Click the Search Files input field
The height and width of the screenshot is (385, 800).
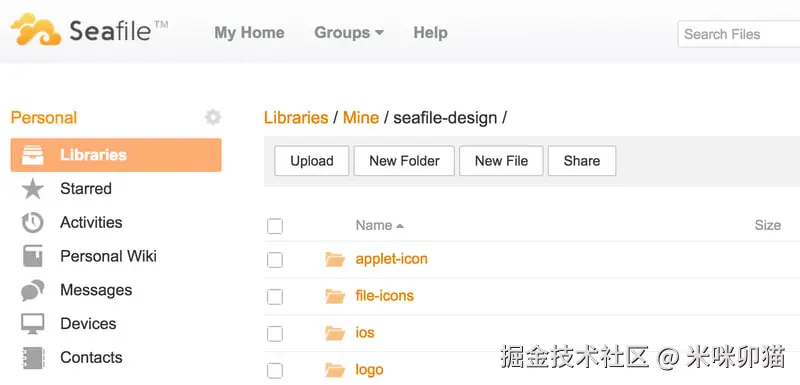[739, 34]
